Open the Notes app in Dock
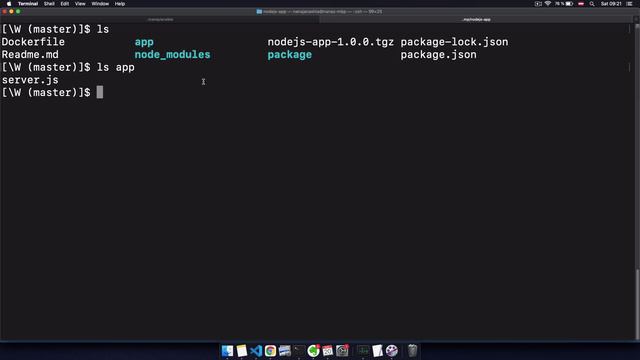 pyautogui.click(x=242, y=351)
